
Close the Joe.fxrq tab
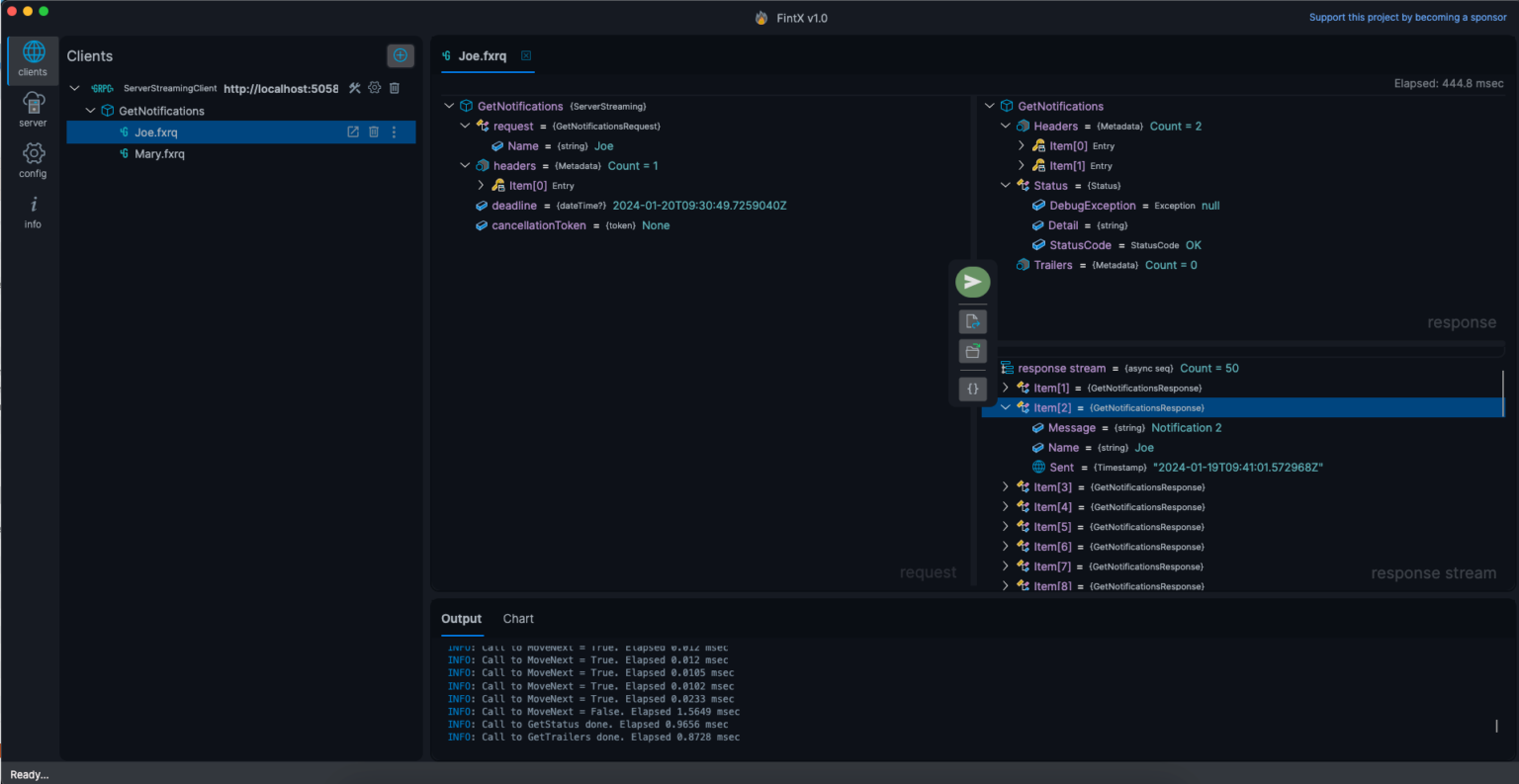[526, 57]
